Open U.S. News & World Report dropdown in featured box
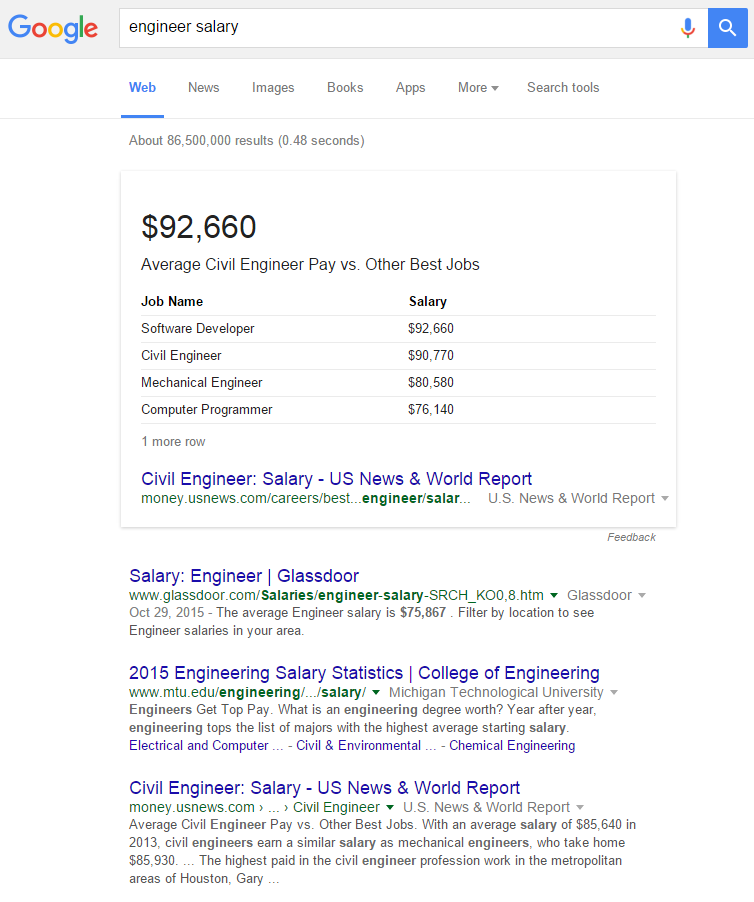This screenshot has width=754, height=902. click(665, 498)
